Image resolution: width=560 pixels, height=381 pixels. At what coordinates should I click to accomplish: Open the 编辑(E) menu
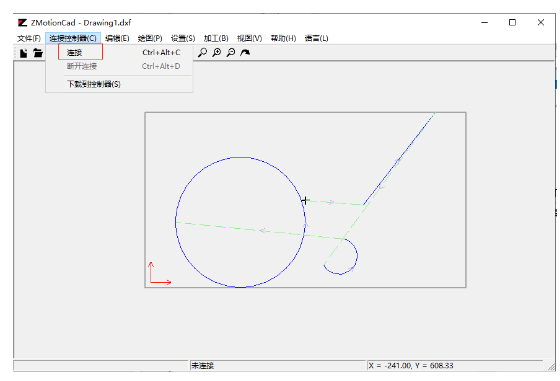(x=117, y=38)
